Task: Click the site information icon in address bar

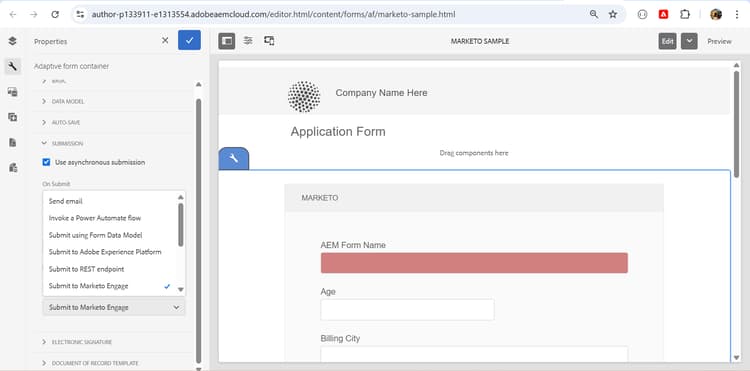Action: tap(80, 14)
